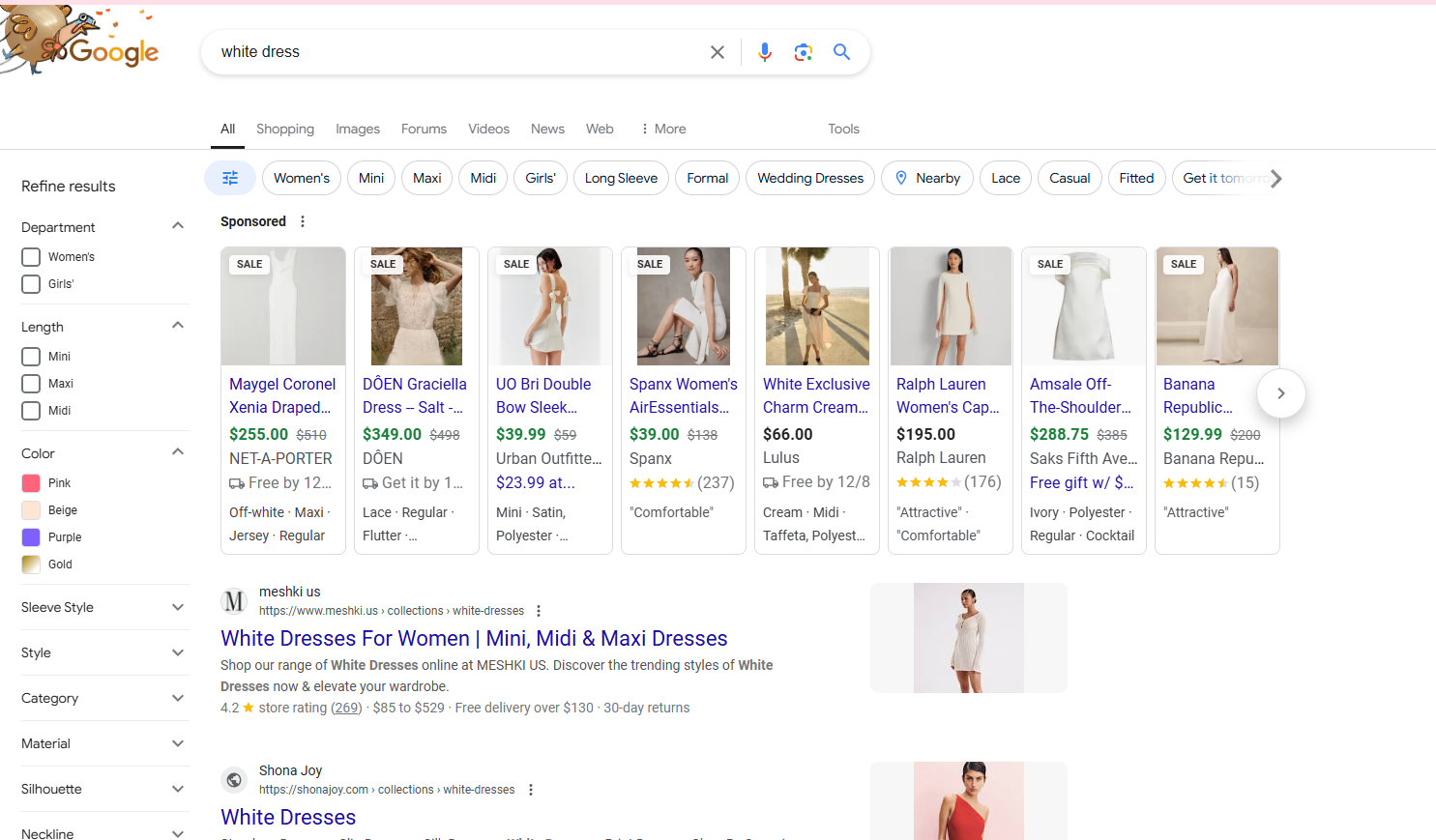Click the location pin in the Nearby chip
Image resolution: width=1436 pixels, height=840 pixels.
901,178
